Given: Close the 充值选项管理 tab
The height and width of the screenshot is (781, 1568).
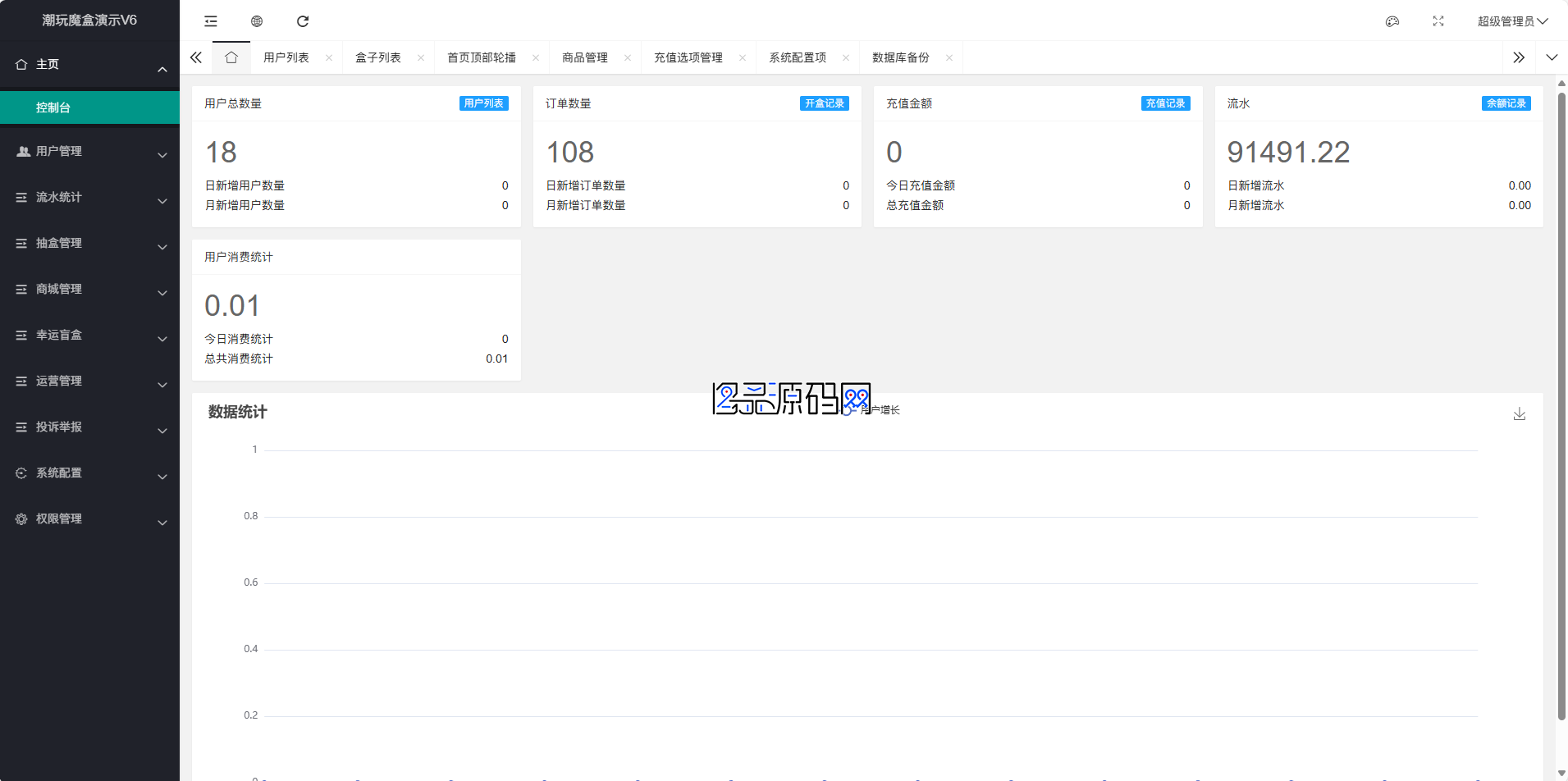Looking at the screenshot, I should [743, 57].
